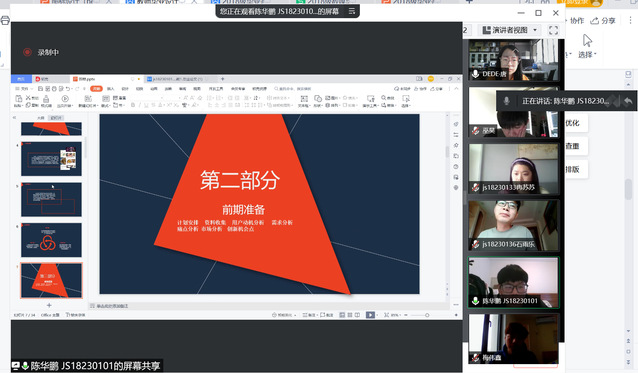Click the 协作 collaborate button
The width and height of the screenshot is (638, 373).
(x=574, y=21)
